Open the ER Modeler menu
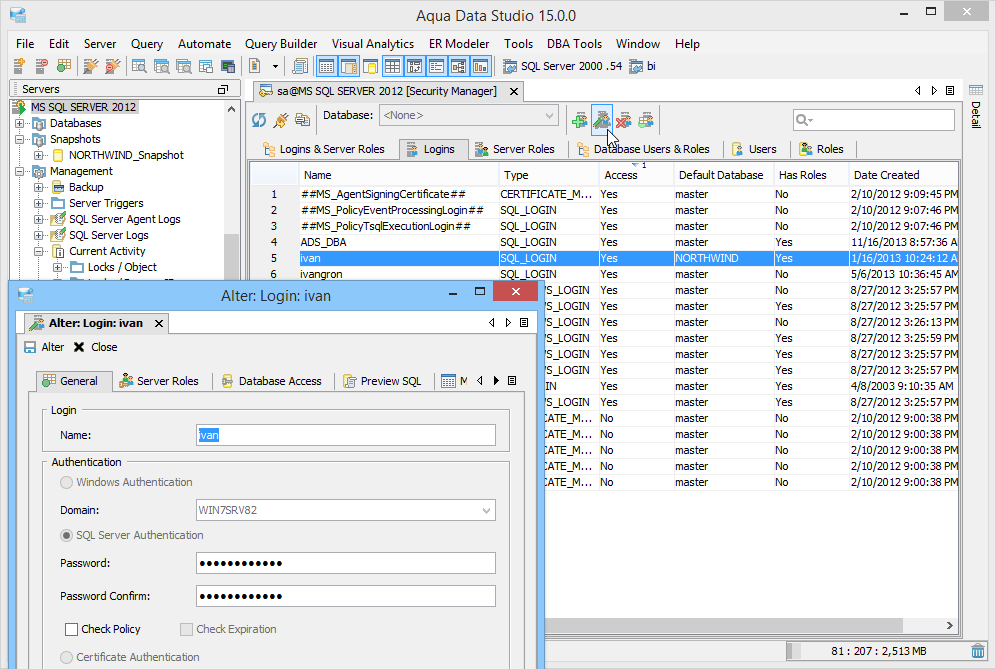 pos(459,44)
